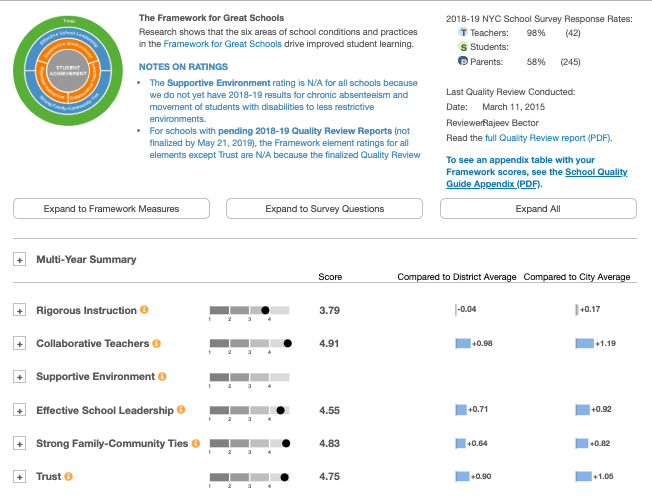Click info icon beside Effective School Leadership
This screenshot has width=652, height=500.
tap(181, 410)
